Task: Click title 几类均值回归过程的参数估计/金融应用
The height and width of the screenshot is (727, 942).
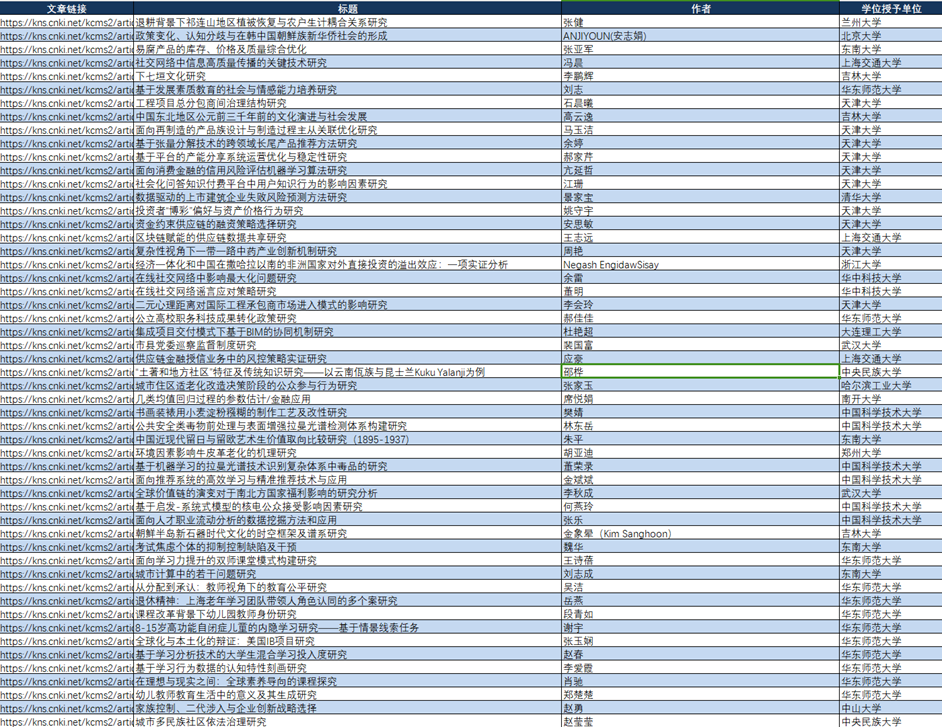Action: [223, 399]
